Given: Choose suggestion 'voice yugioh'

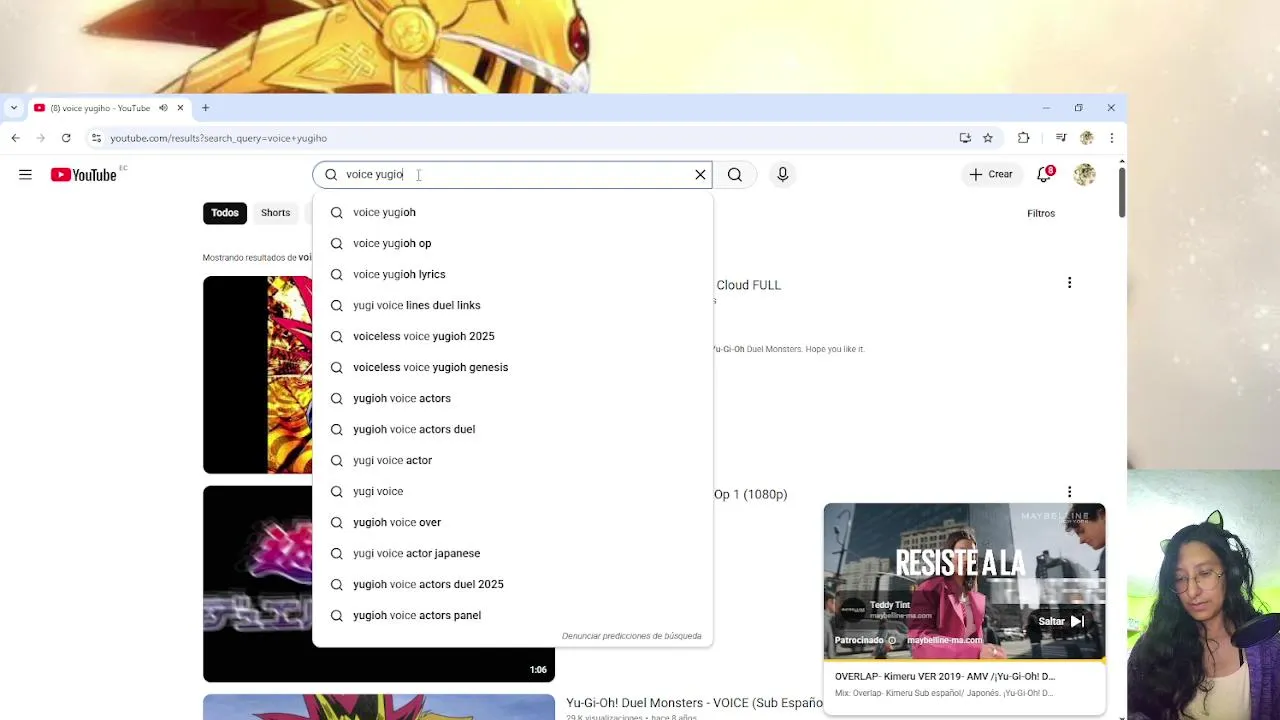Looking at the screenshot, I should (x=512, y=212).
